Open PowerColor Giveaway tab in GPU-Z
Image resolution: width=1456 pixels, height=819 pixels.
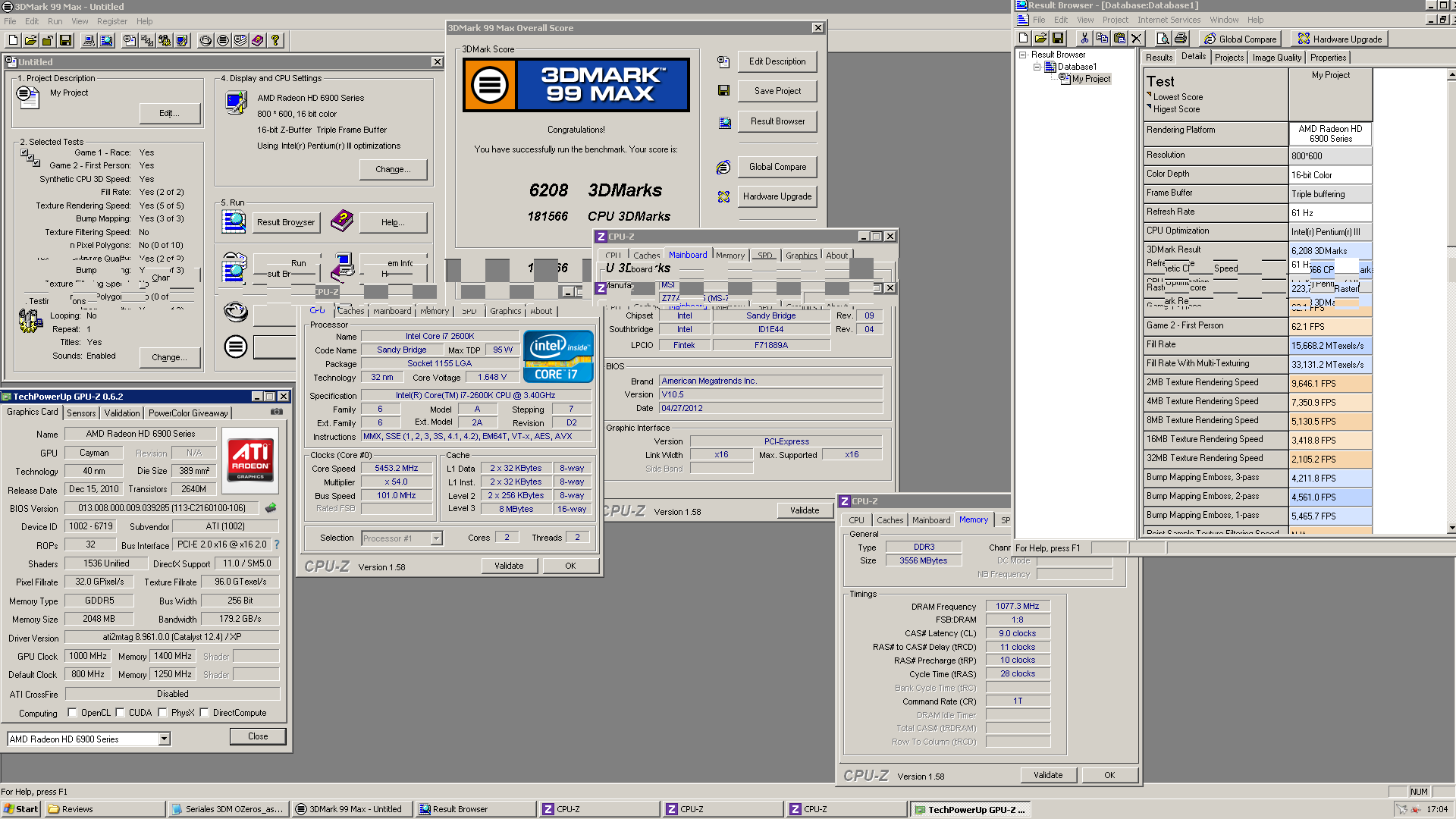(x=188, y=413)
